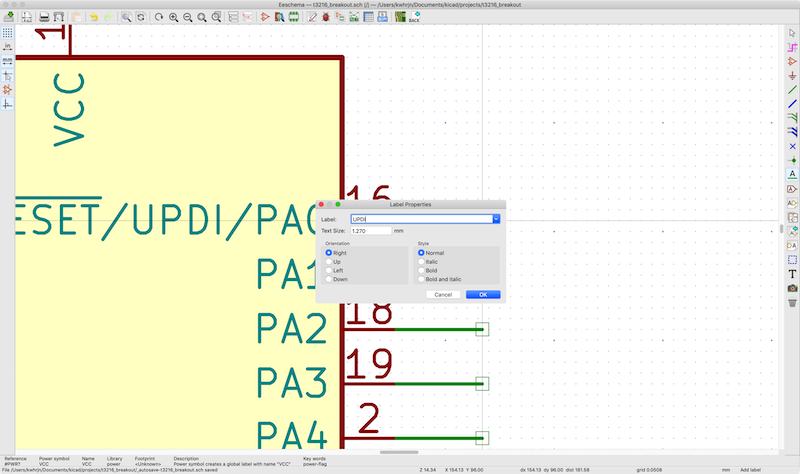Screen dimensions: 800x474
Task: Open page settings from the toolbar
Action: [27, 17]
